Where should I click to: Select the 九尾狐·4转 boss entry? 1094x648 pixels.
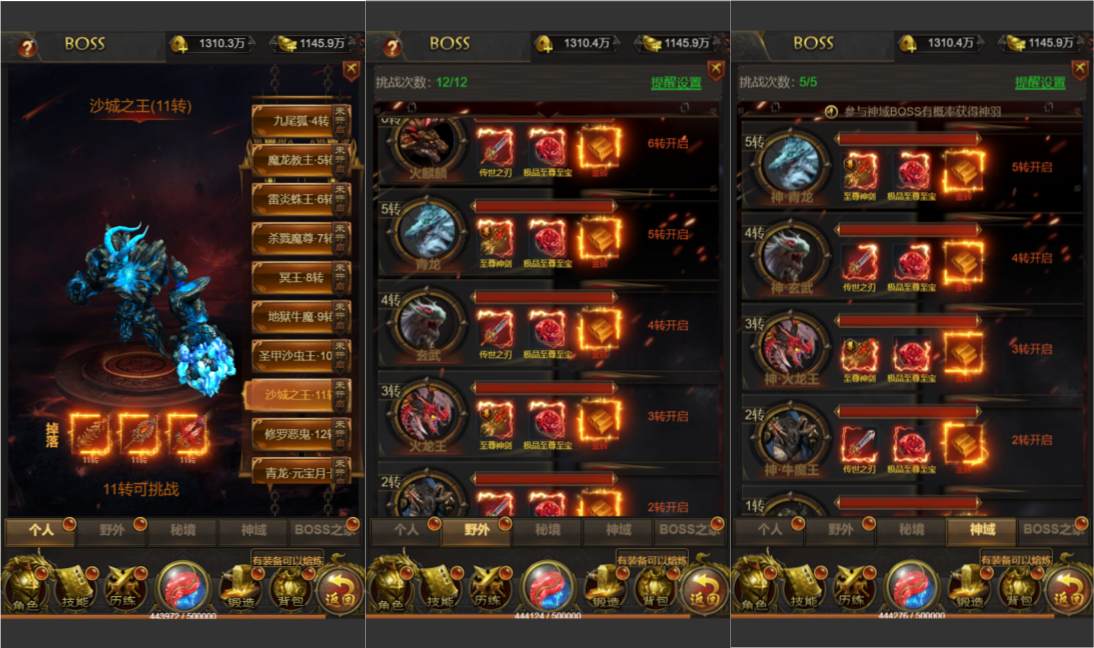301,121
